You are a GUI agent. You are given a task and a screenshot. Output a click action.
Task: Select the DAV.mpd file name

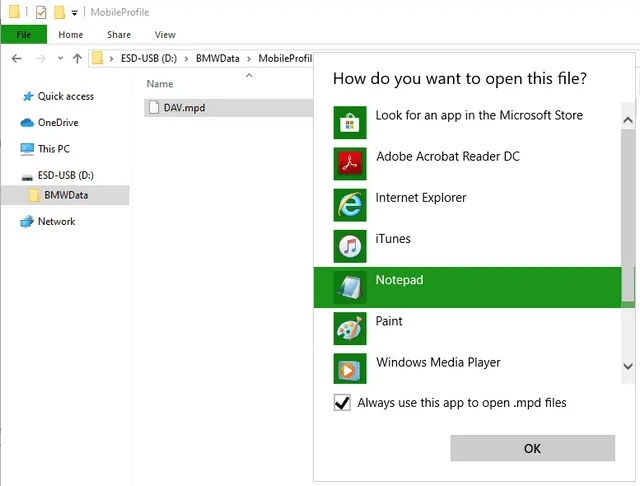point(184,108)
